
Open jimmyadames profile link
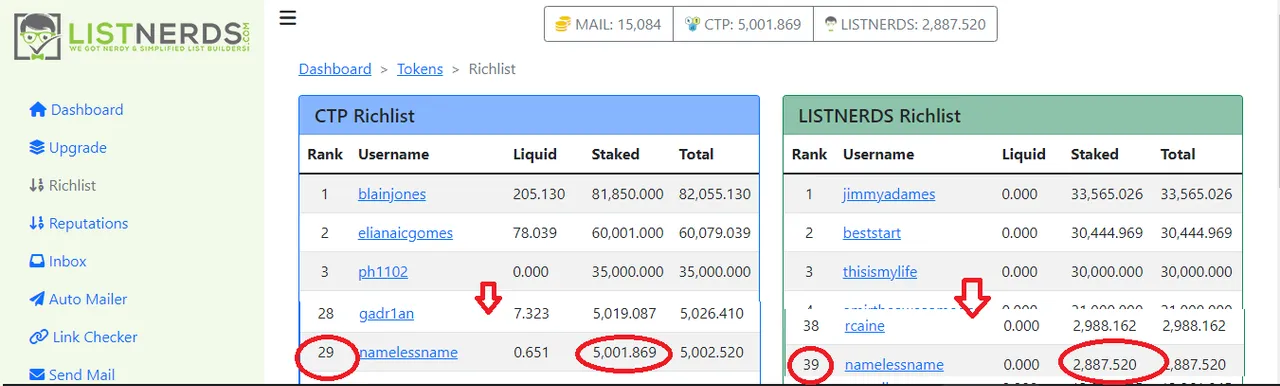[x=889, y=195]
